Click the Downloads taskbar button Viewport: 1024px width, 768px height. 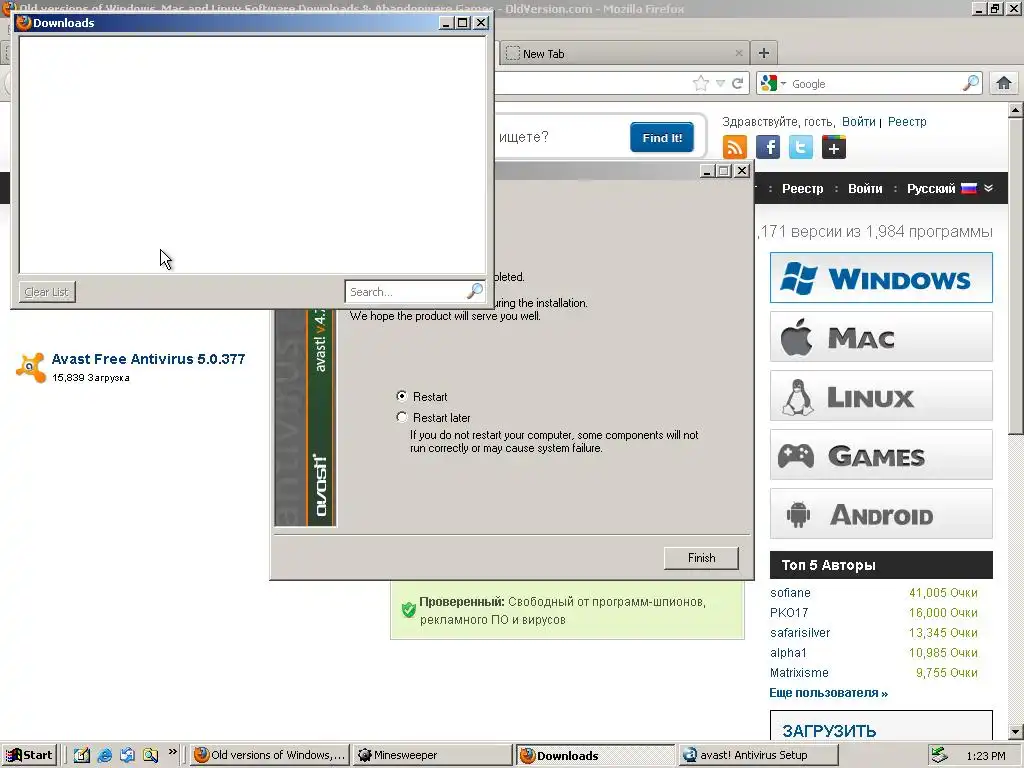click(595, 755)
